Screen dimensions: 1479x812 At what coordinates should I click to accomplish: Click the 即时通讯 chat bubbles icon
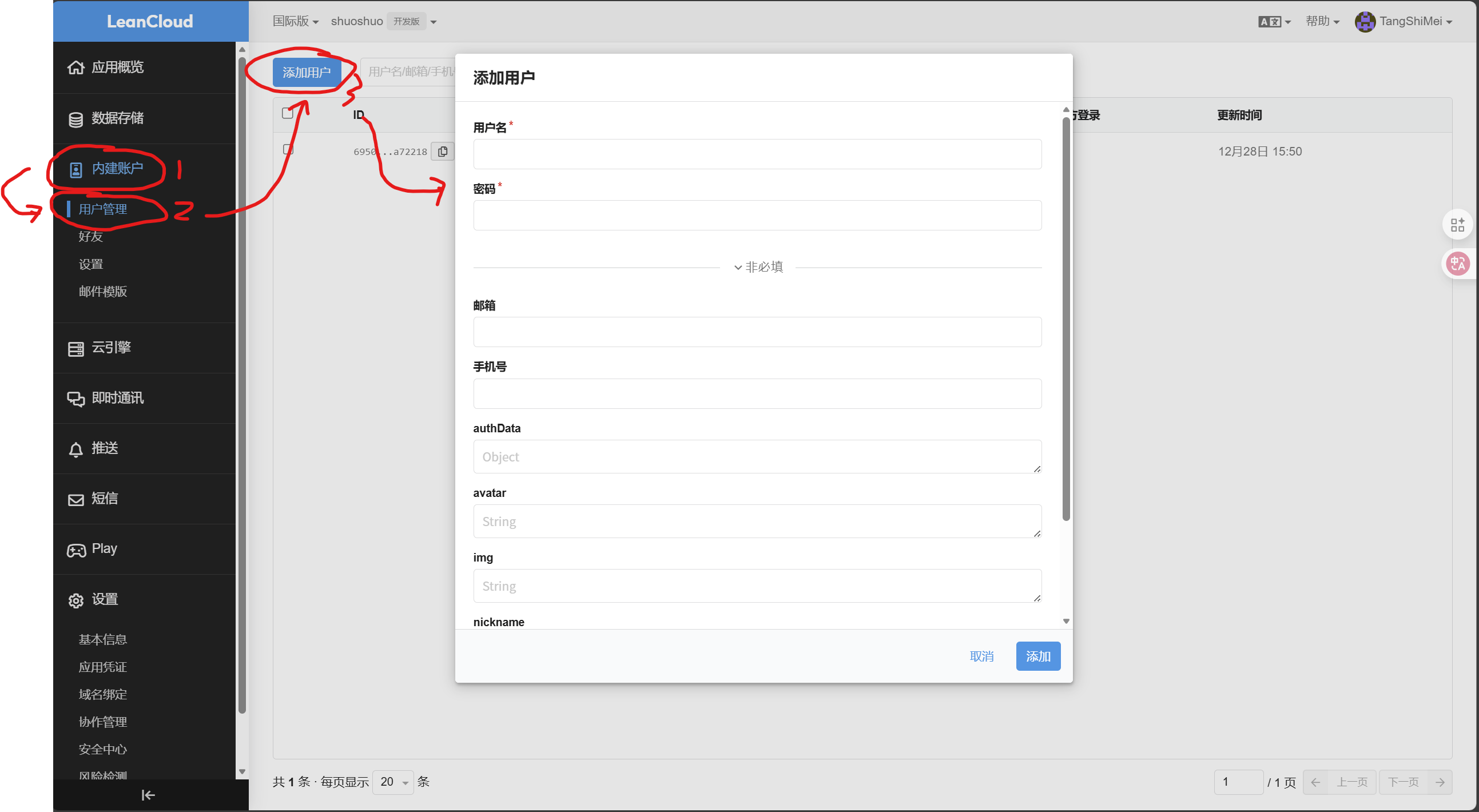tap(76, 398)
